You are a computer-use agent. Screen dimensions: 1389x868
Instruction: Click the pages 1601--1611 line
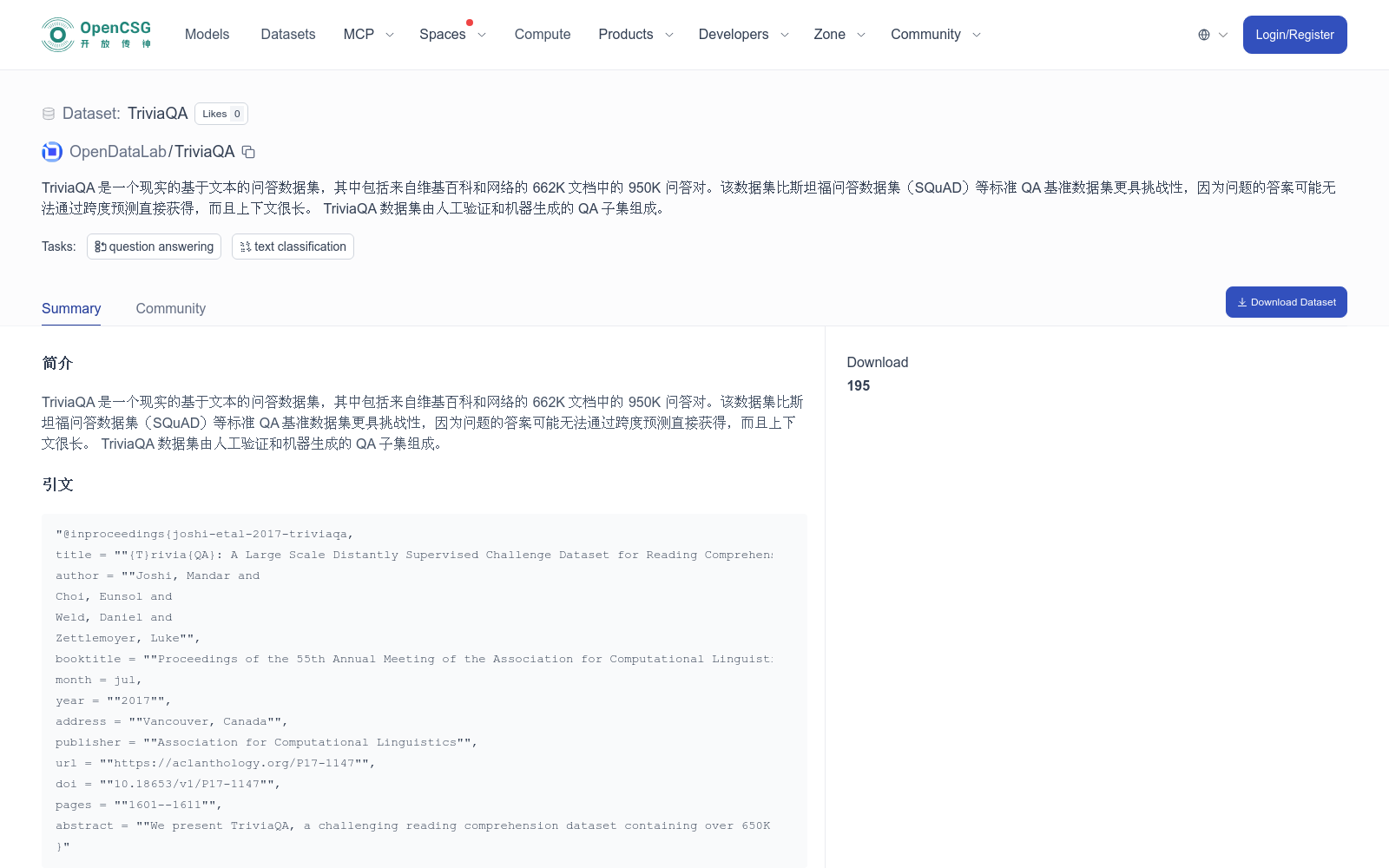point(139,805)
